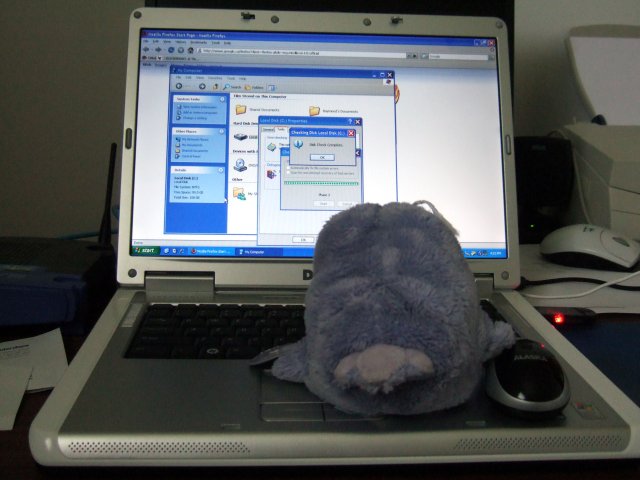Collapse the System Tasks panel
Viewport: 640px width, 480px height.
click(x=222, y=99)
